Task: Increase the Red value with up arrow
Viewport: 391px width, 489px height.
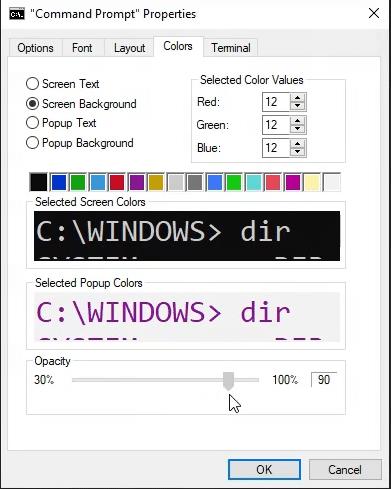Action: click(298, 98)
